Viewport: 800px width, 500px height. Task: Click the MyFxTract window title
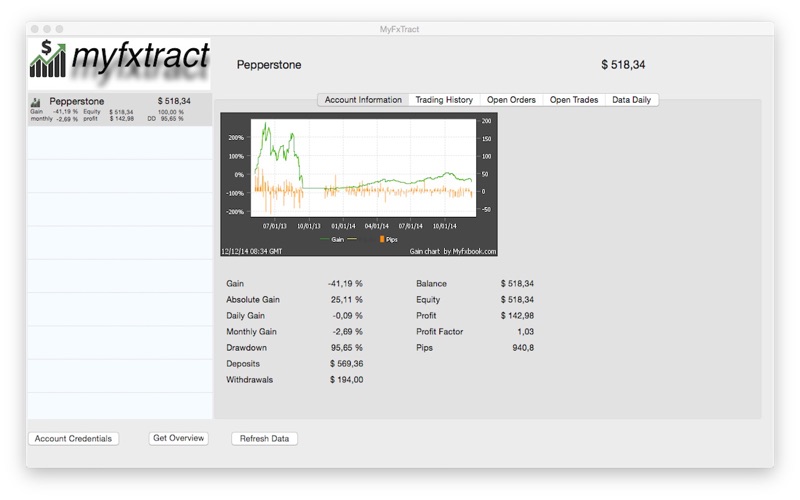coord(399,29)
